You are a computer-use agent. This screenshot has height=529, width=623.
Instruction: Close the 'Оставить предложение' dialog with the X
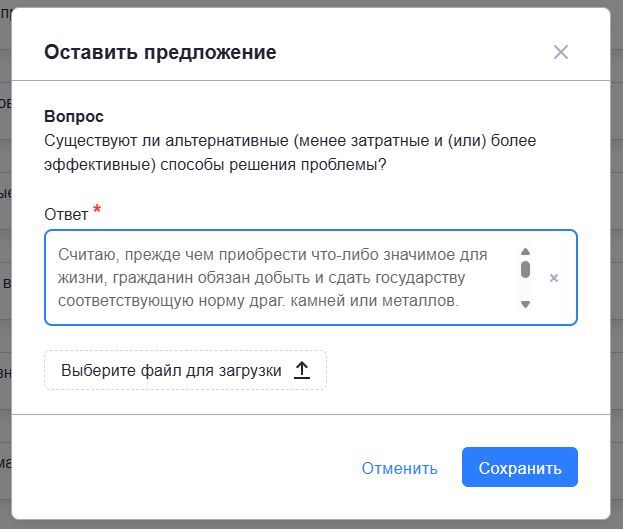[x=561, y=52]
